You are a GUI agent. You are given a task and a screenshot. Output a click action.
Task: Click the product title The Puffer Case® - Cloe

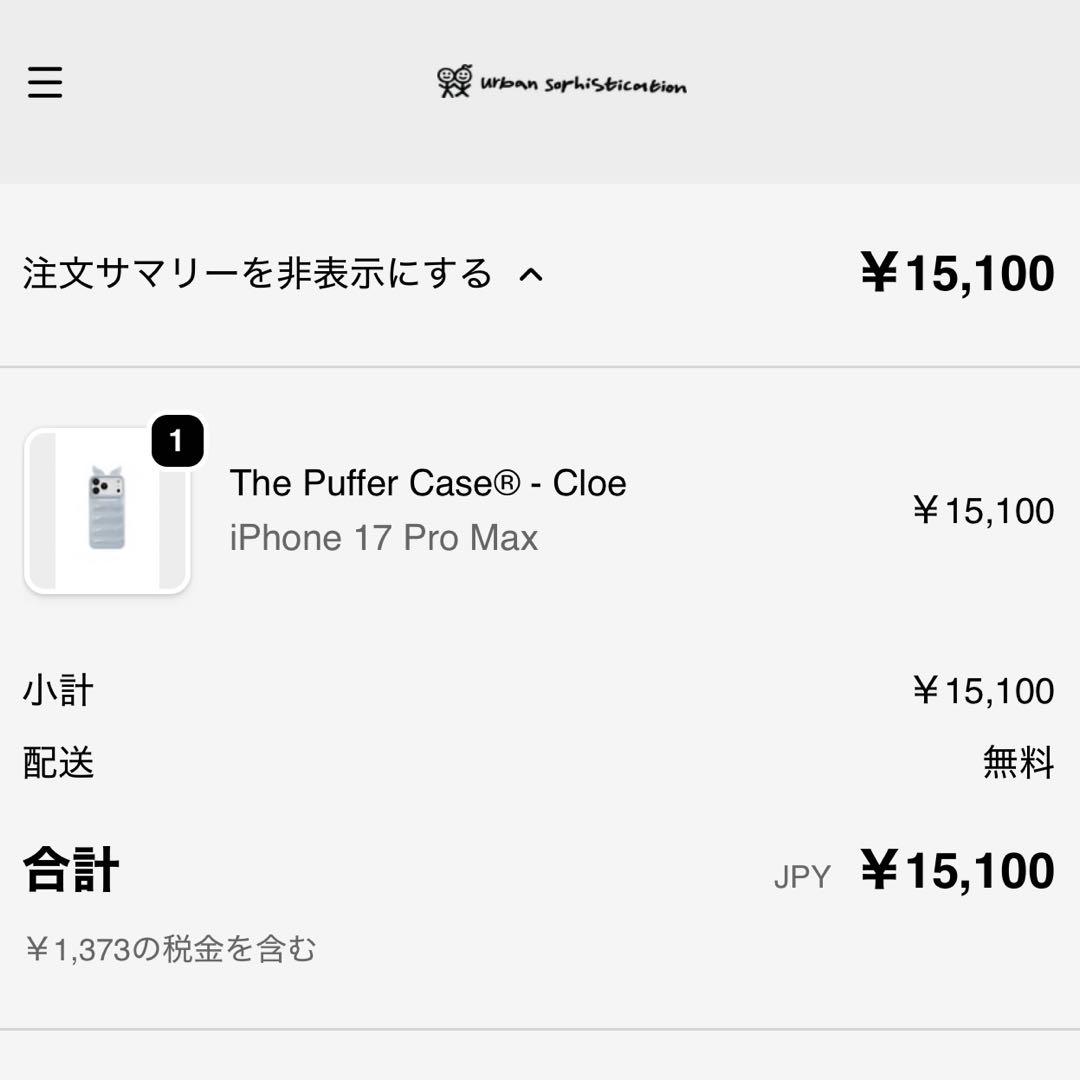428,483
